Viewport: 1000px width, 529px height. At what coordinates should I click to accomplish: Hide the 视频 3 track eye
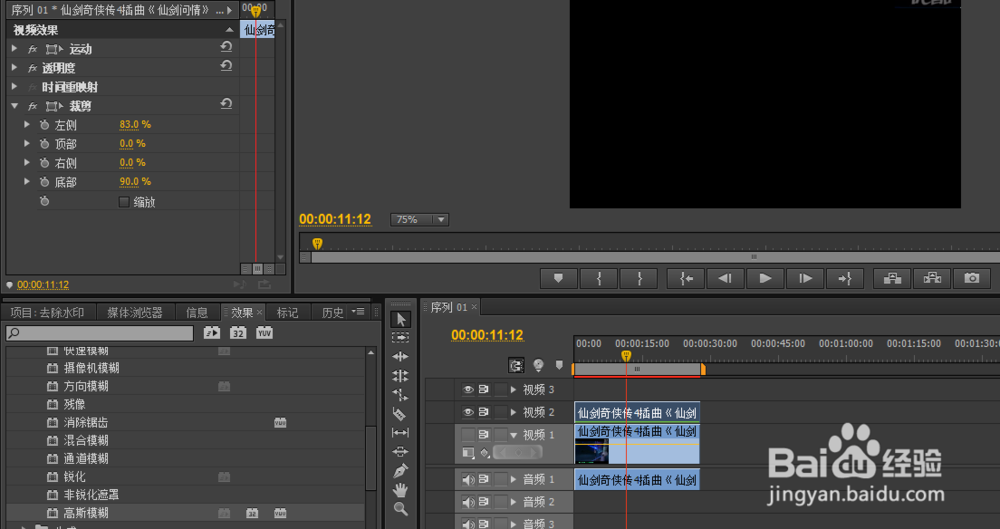click(x=468, y=389)
